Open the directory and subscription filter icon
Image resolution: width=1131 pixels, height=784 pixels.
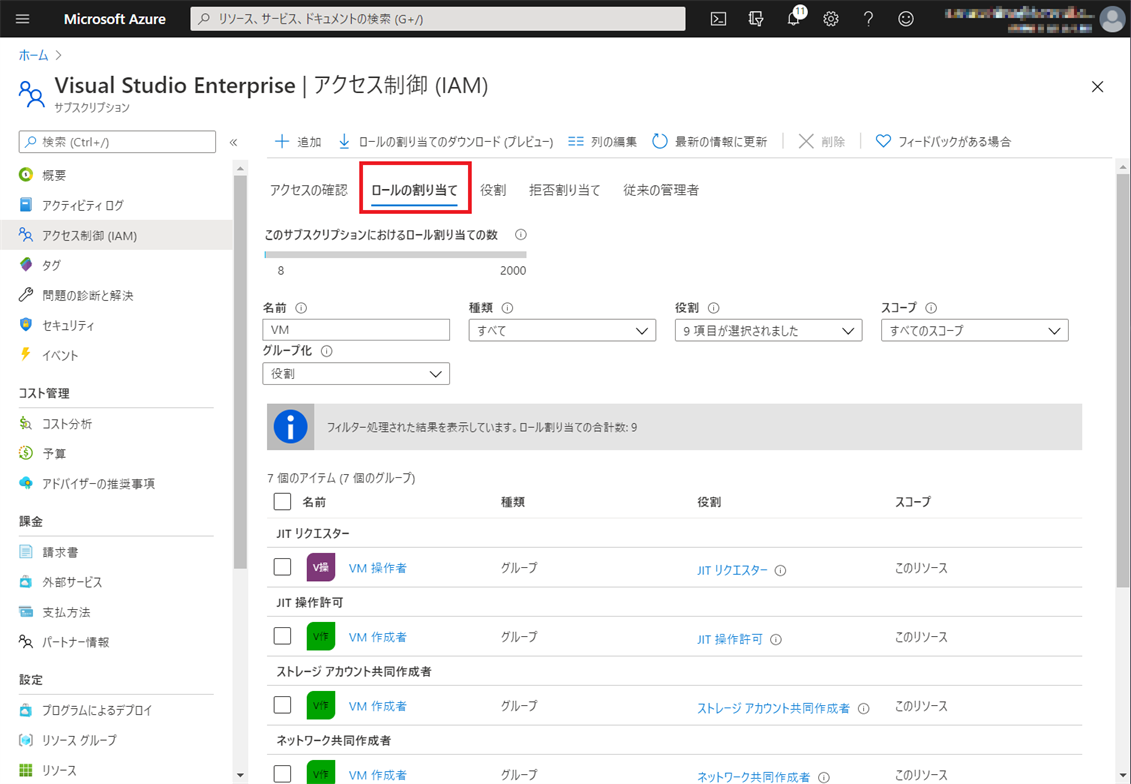click(756, 19)
